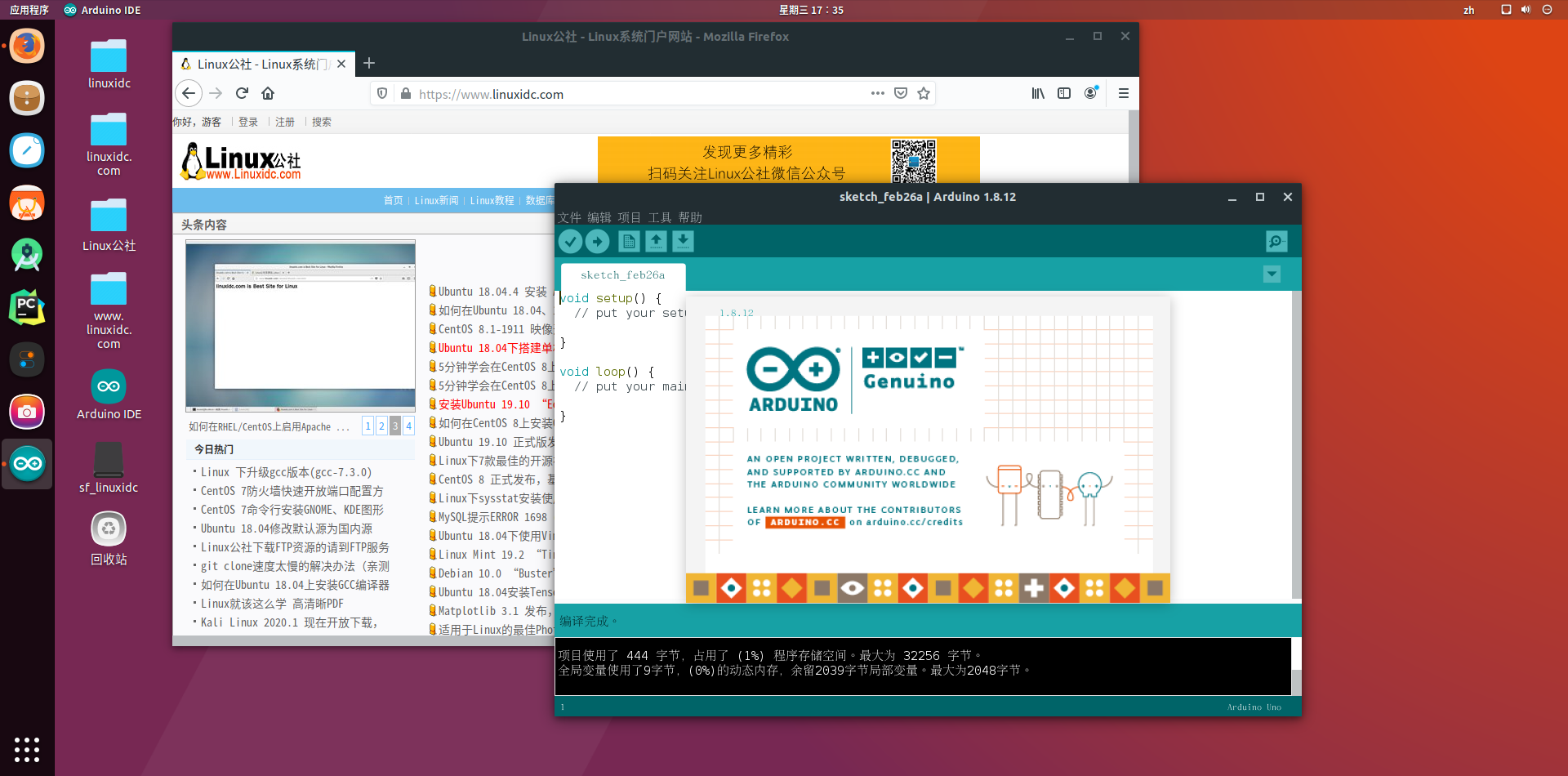Open the Serial Monitor magnifier icon
The height and width of the screenshot is (776, 1568).
tap(1276, 241)
